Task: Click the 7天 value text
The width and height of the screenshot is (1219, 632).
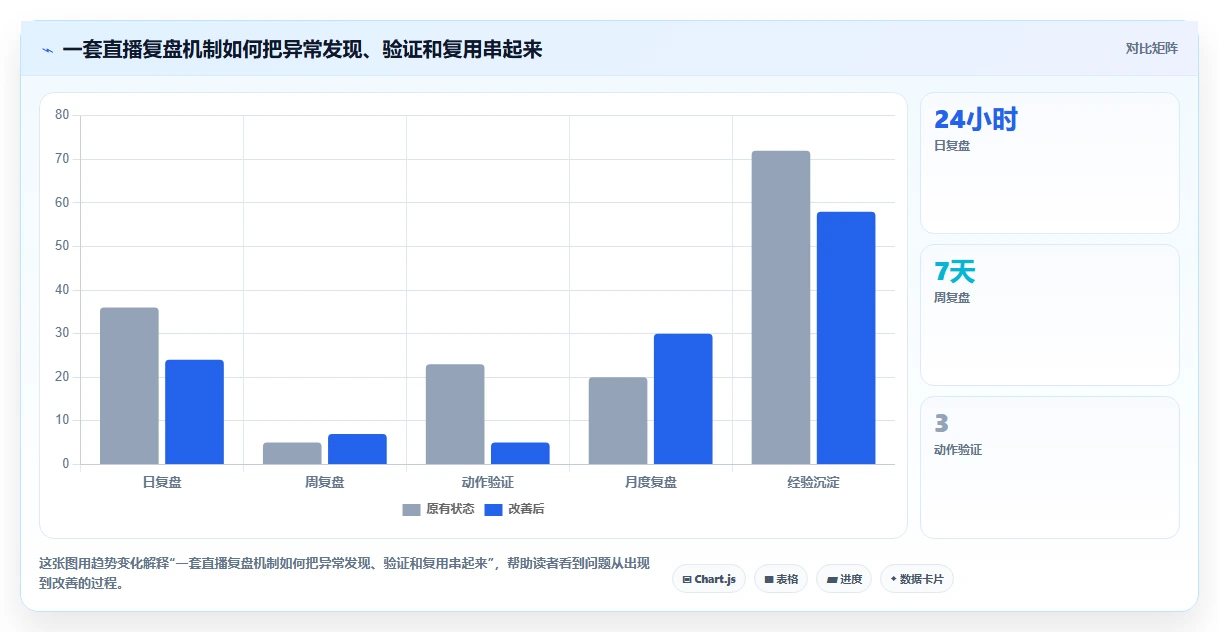Action: [954, 272]
